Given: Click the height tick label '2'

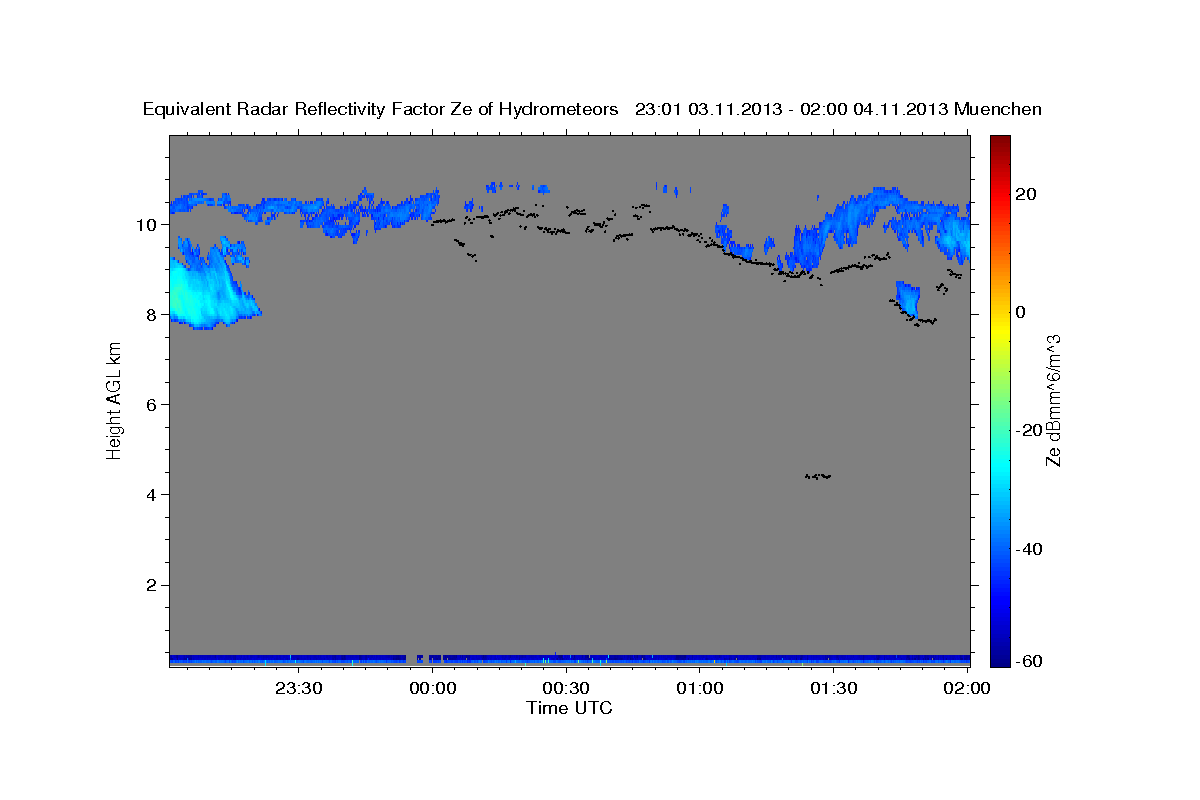Looking at the screenshot, I should pos(150,585).
